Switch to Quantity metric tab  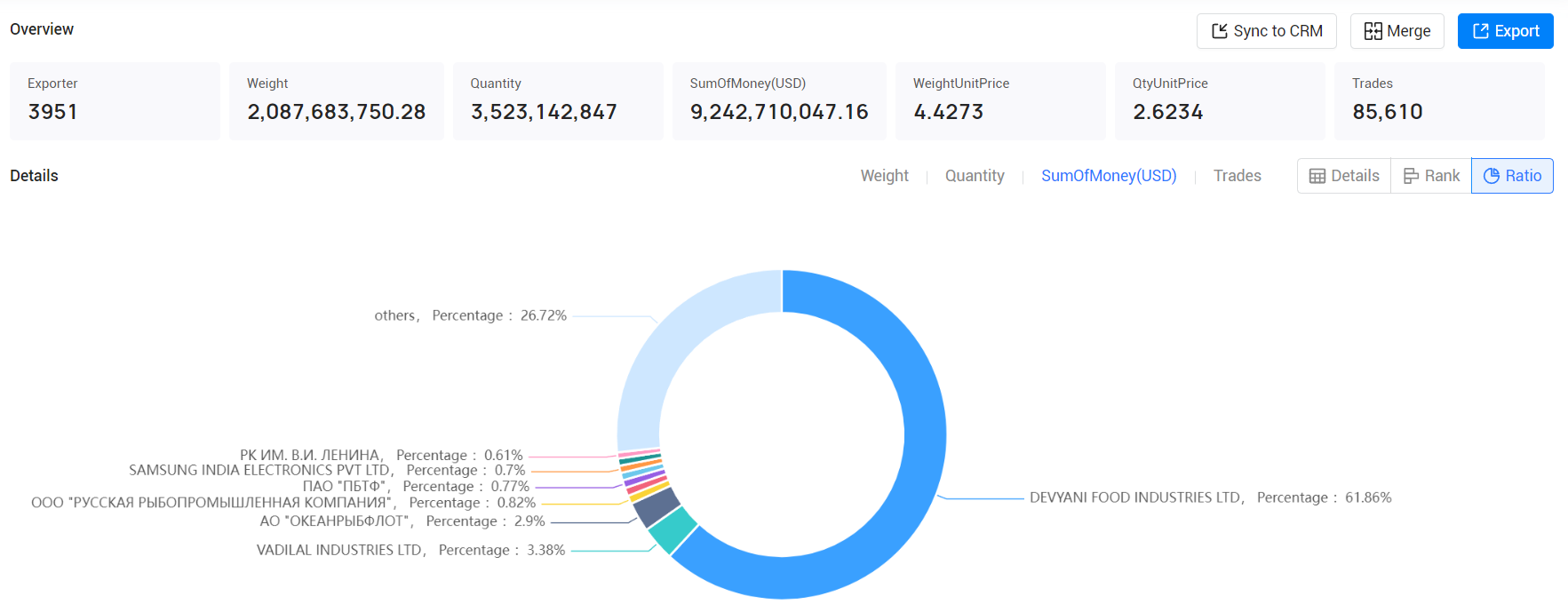(x=975, y=176)
